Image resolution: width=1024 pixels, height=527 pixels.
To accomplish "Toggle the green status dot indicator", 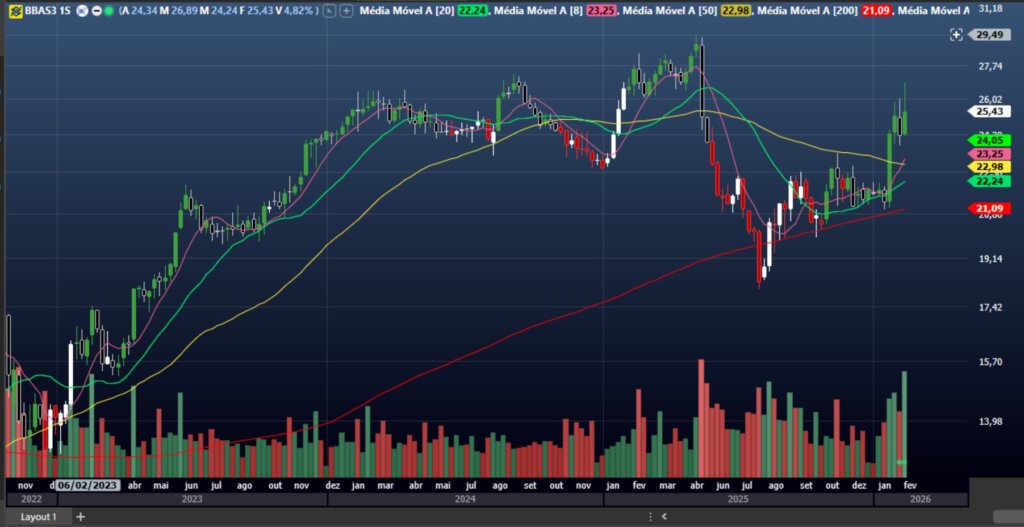I will point(108,10).
